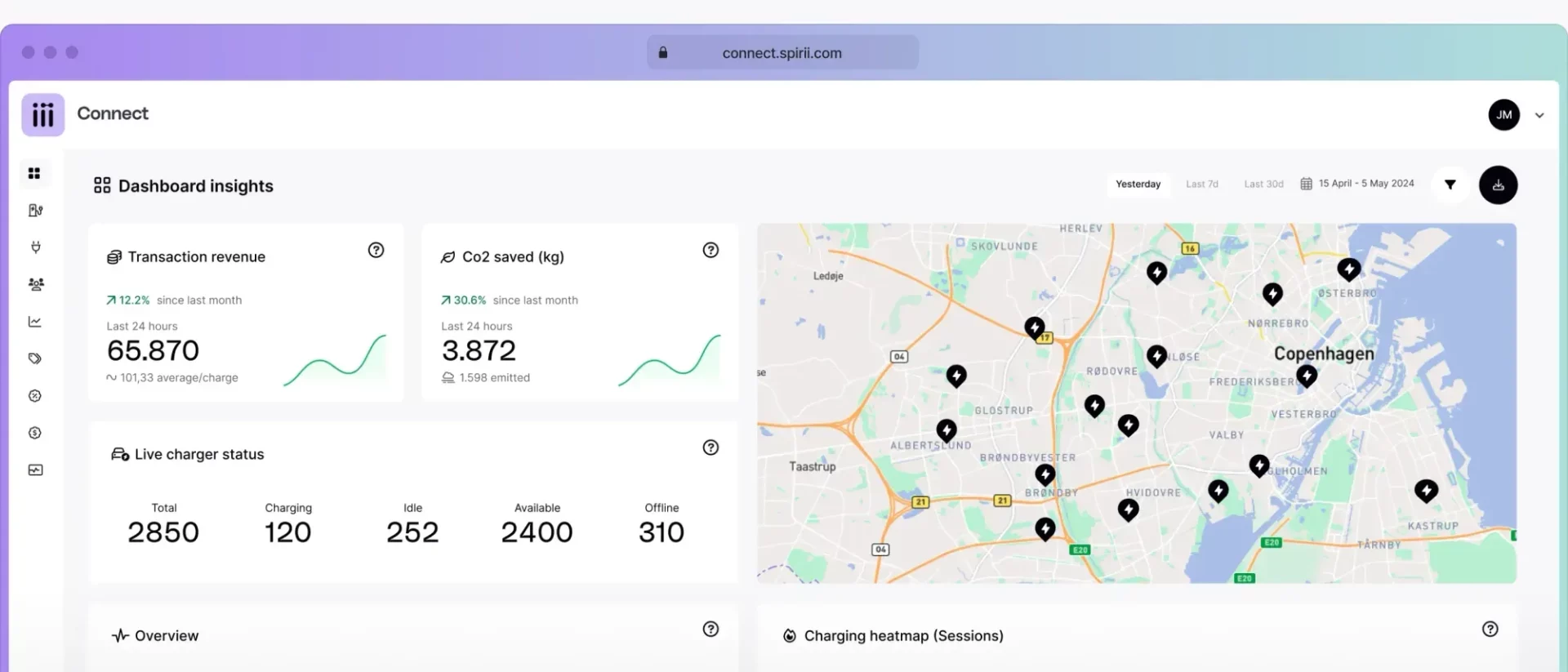Viewport: 1568px width, 672px height.
Task: Open help for Live charger status
Action: (710, 447)
